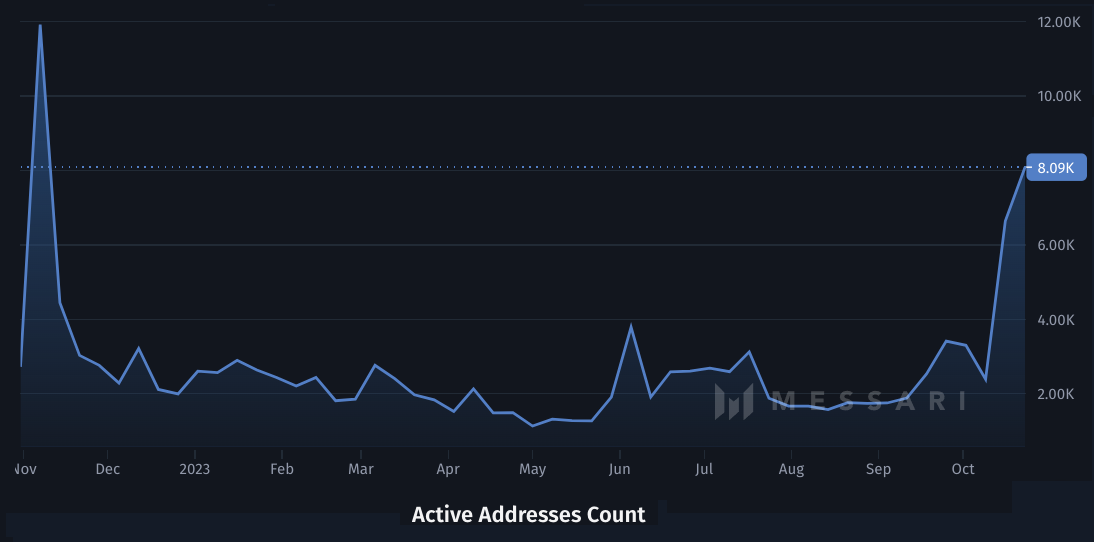Image resolution: width=1094 pixels, height=542 pixels.
Task: Click the Jun x-axis label
Action: (x=620, y=468)
